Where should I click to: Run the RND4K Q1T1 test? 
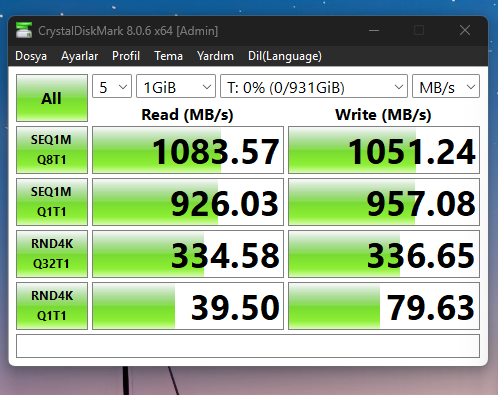(52, 306)
